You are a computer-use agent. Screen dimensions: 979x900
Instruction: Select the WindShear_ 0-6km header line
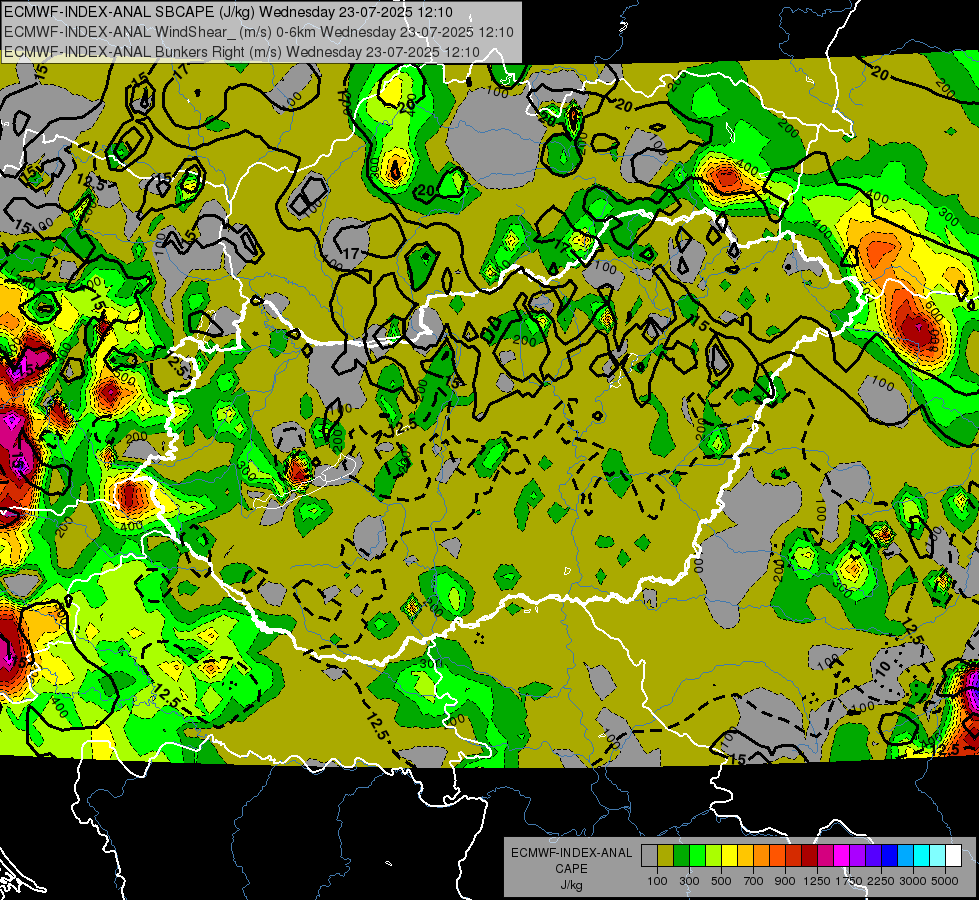pos(258,32)
